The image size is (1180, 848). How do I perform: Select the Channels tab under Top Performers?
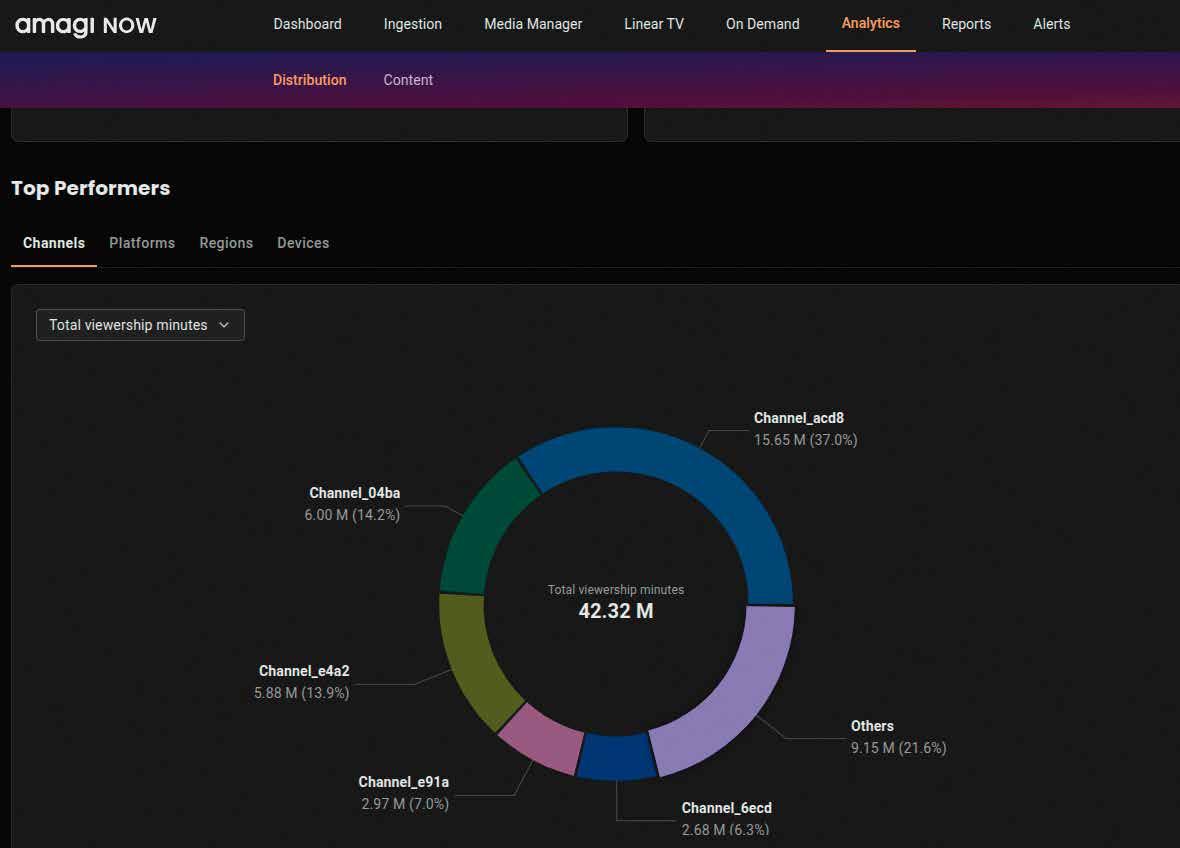[53, 243]
